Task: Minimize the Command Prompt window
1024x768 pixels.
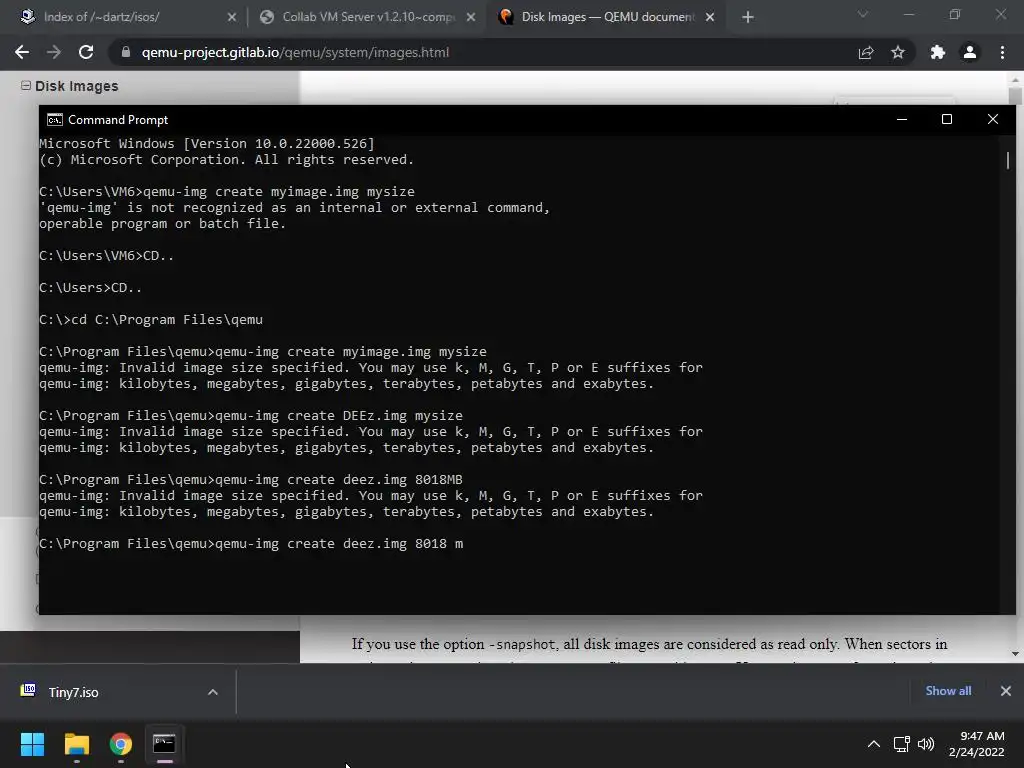Action: pyautogui.click(x=902, y=120)
